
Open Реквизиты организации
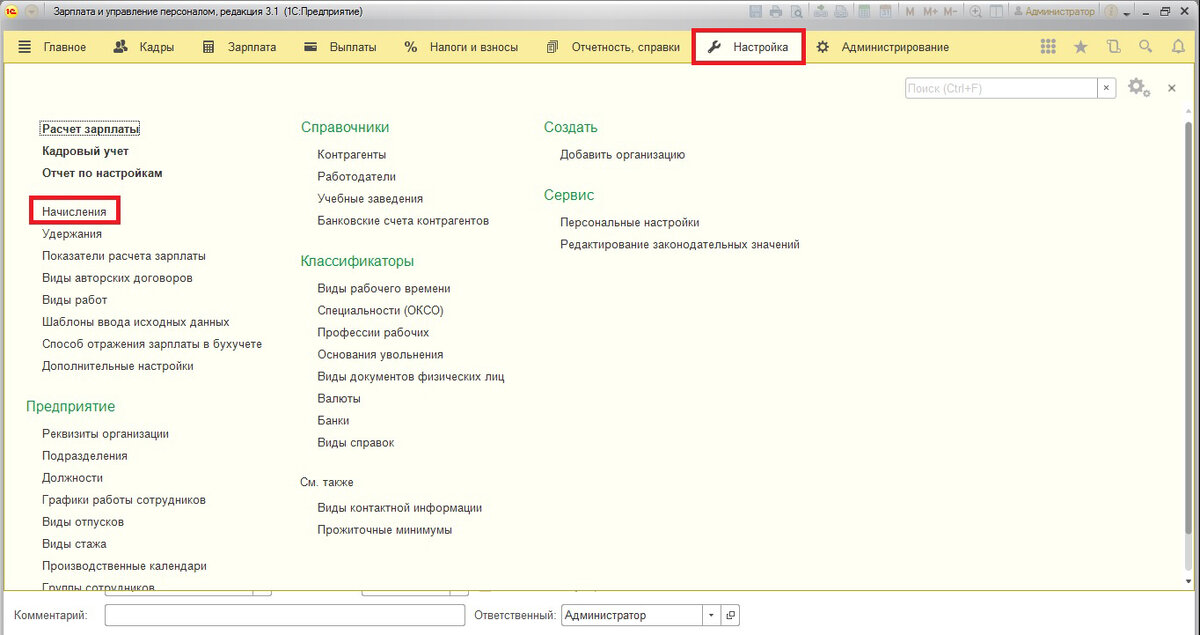[x=105, y=434]
